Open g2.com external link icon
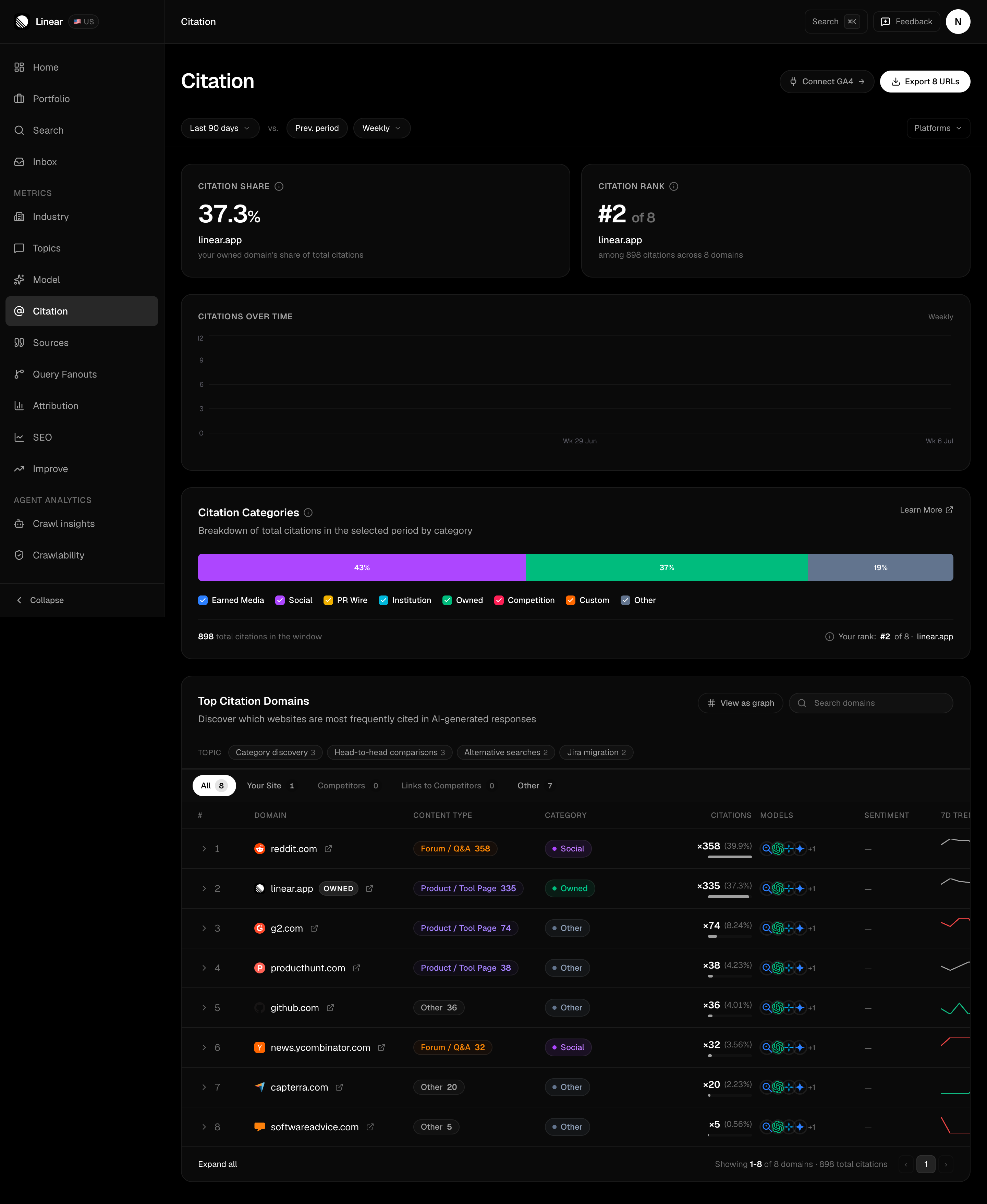Screen dimensions: 987x1204 click(x=314, y=928)
